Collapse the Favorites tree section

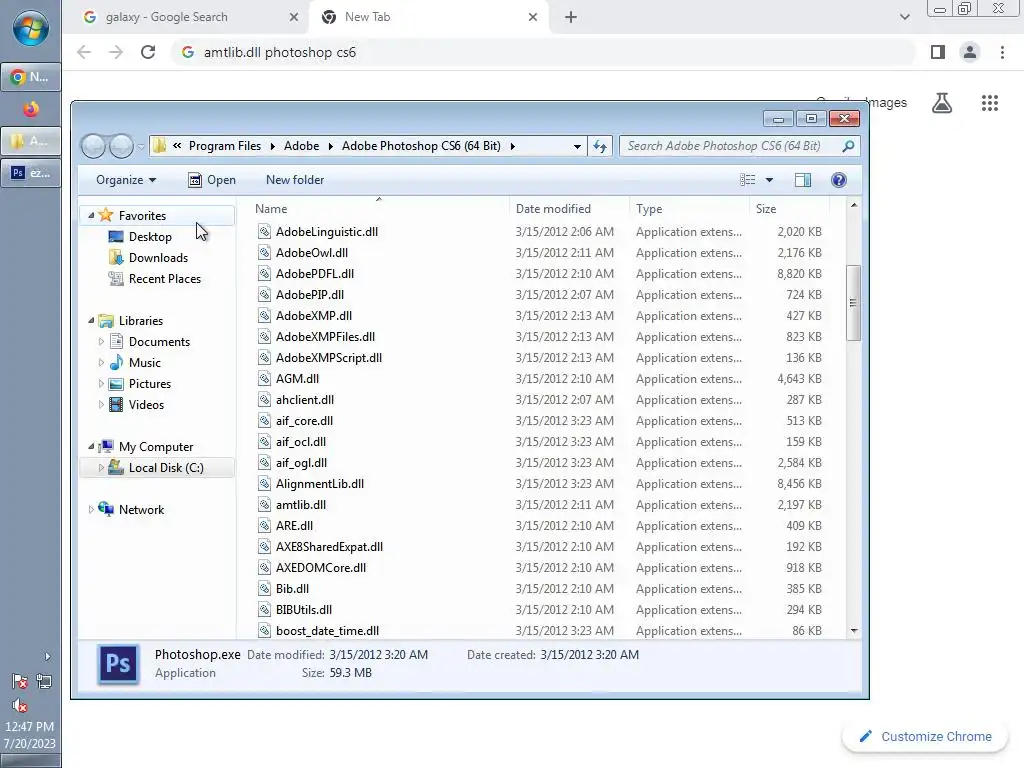coord(91,216)
